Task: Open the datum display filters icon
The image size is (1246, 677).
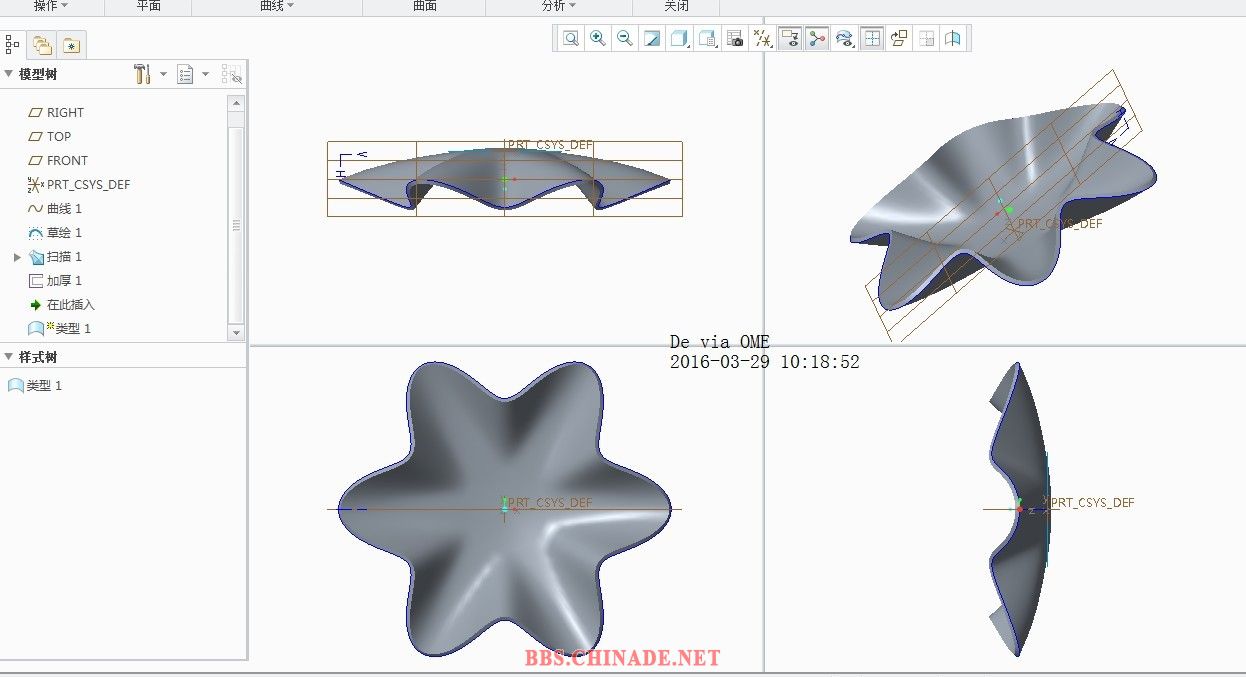Action: pos(763,39)
